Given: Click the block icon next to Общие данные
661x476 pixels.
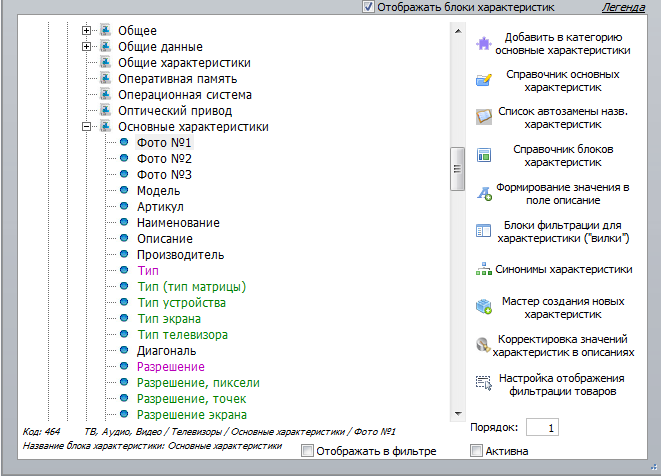Looking at the screenshot, I should point(105,46).
